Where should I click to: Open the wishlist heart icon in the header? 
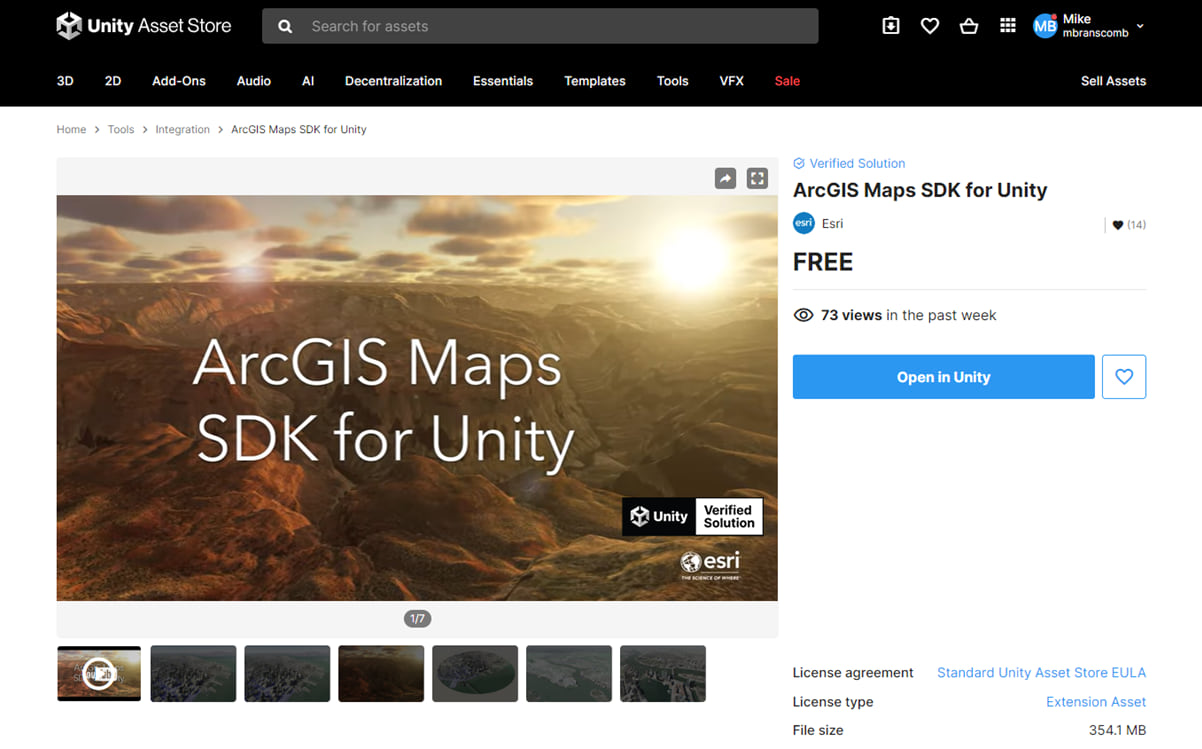pos(929,26)
